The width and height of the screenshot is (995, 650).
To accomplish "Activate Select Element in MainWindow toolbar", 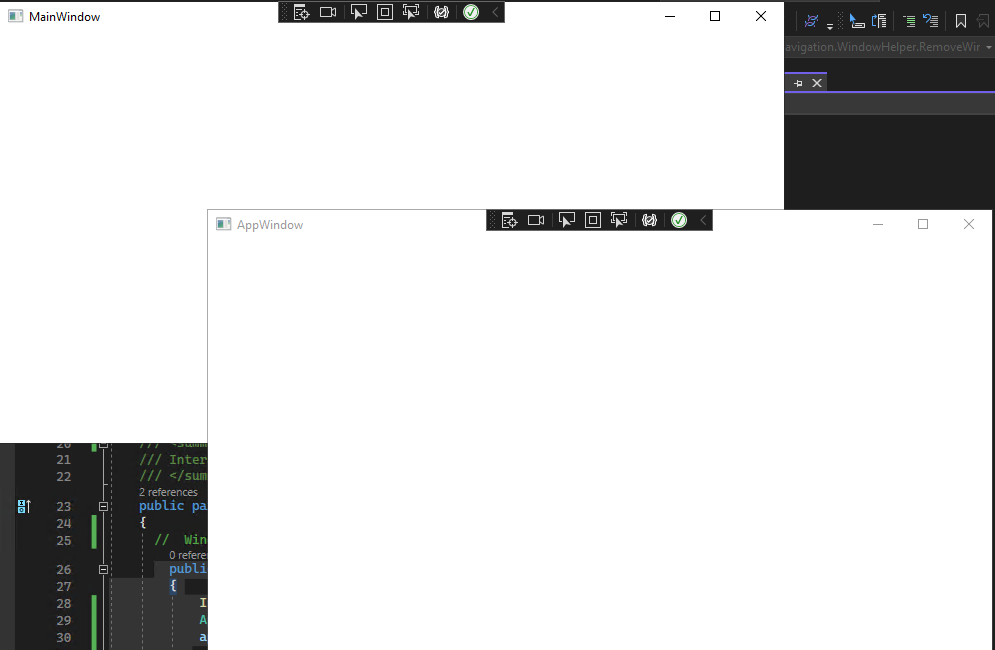I will pyautogui.click(x=359, y=12).
